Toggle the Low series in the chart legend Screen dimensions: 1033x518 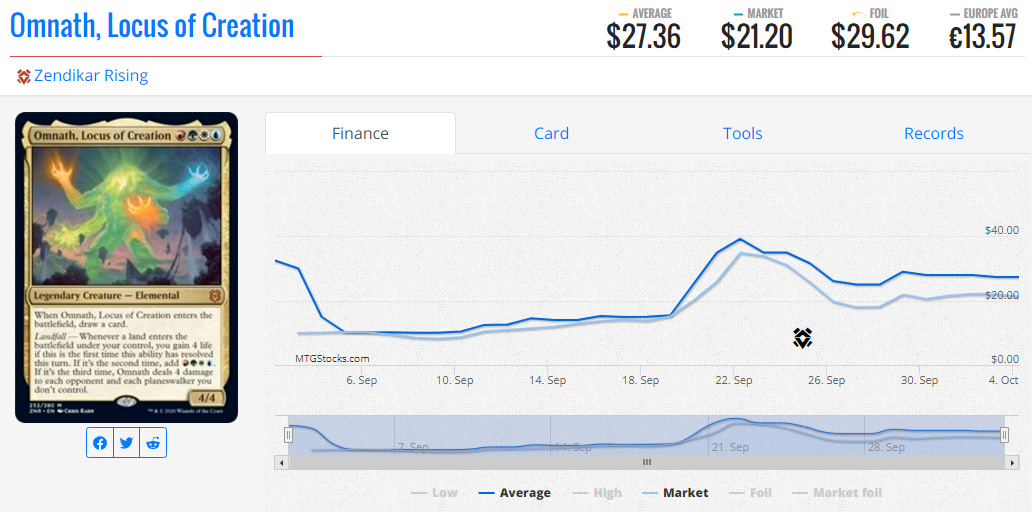pyautogui.click(x=434, y=492)
